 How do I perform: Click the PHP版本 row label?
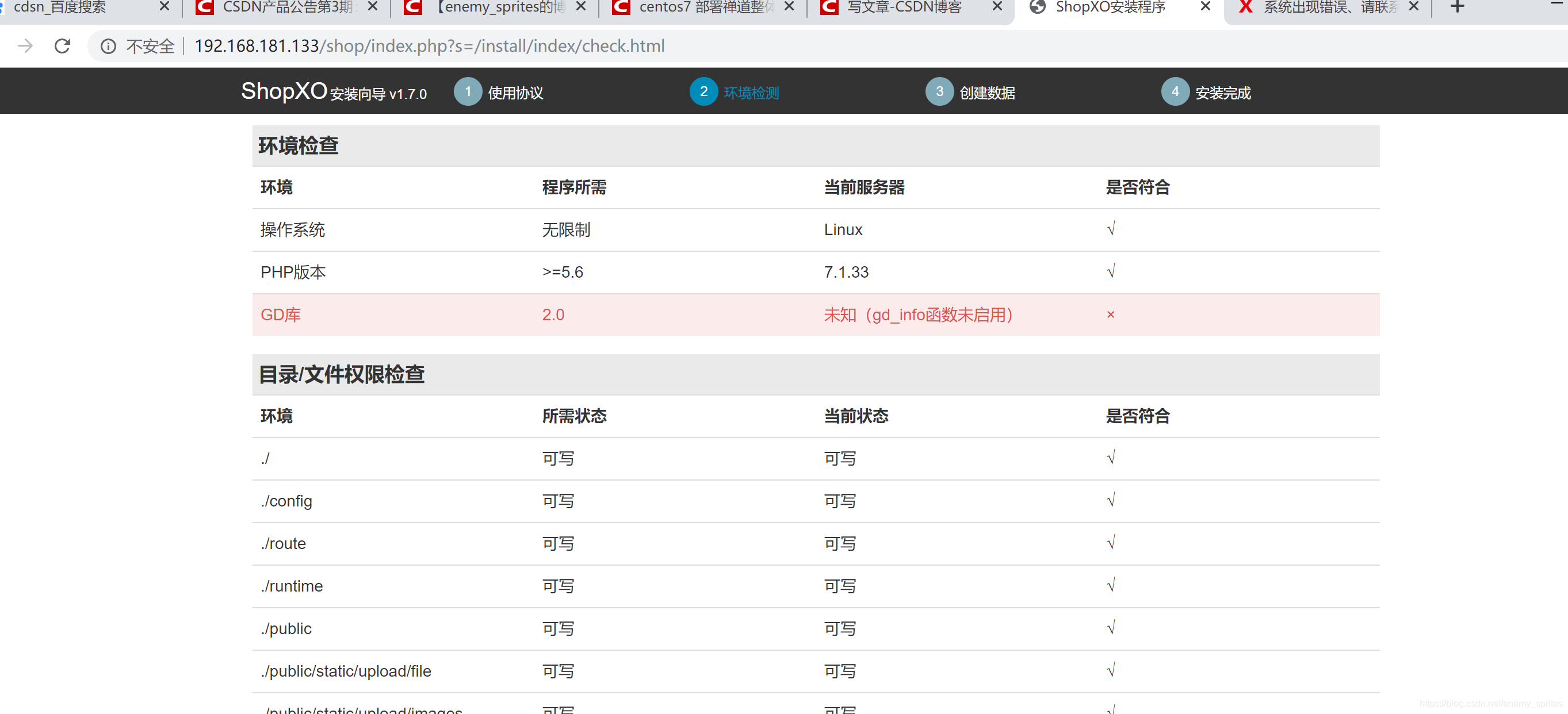point(293,272)
